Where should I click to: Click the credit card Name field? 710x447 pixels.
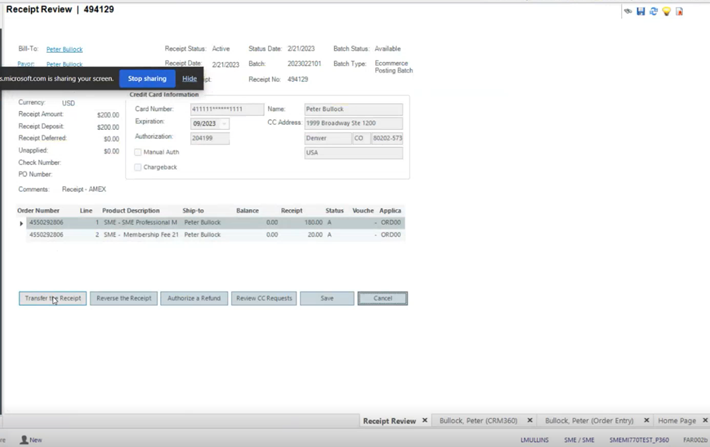[353, 109]
